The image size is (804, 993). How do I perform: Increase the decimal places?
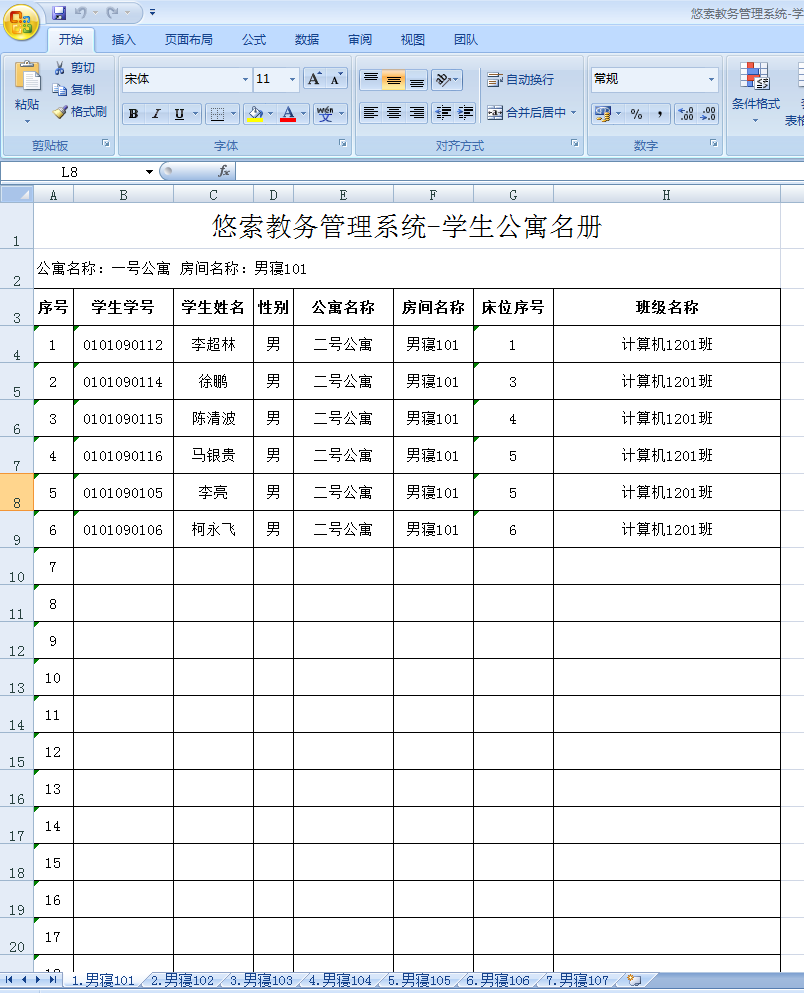coord(686,114)
